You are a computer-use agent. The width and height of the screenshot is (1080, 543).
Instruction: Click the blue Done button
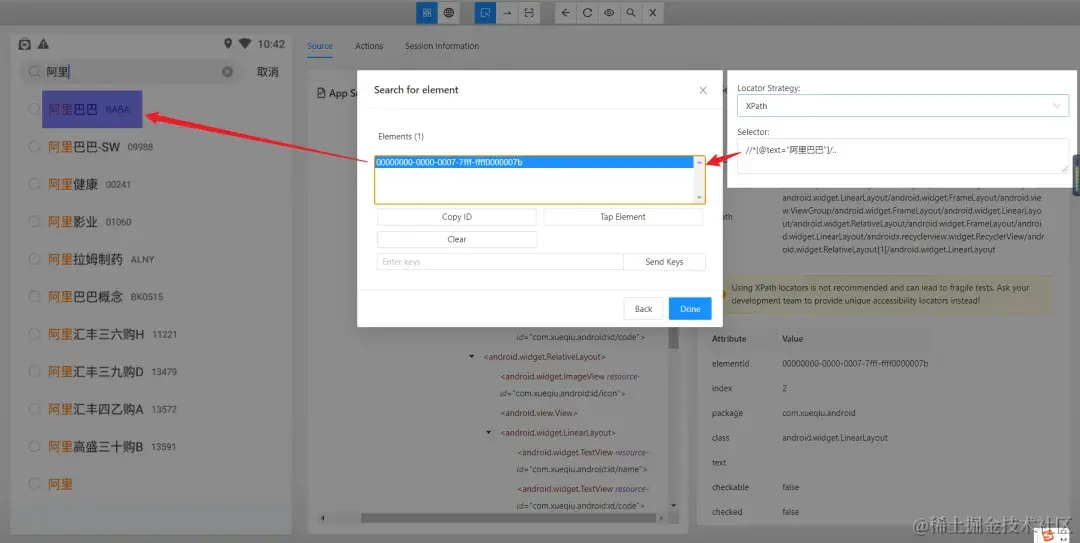[689, 309]
